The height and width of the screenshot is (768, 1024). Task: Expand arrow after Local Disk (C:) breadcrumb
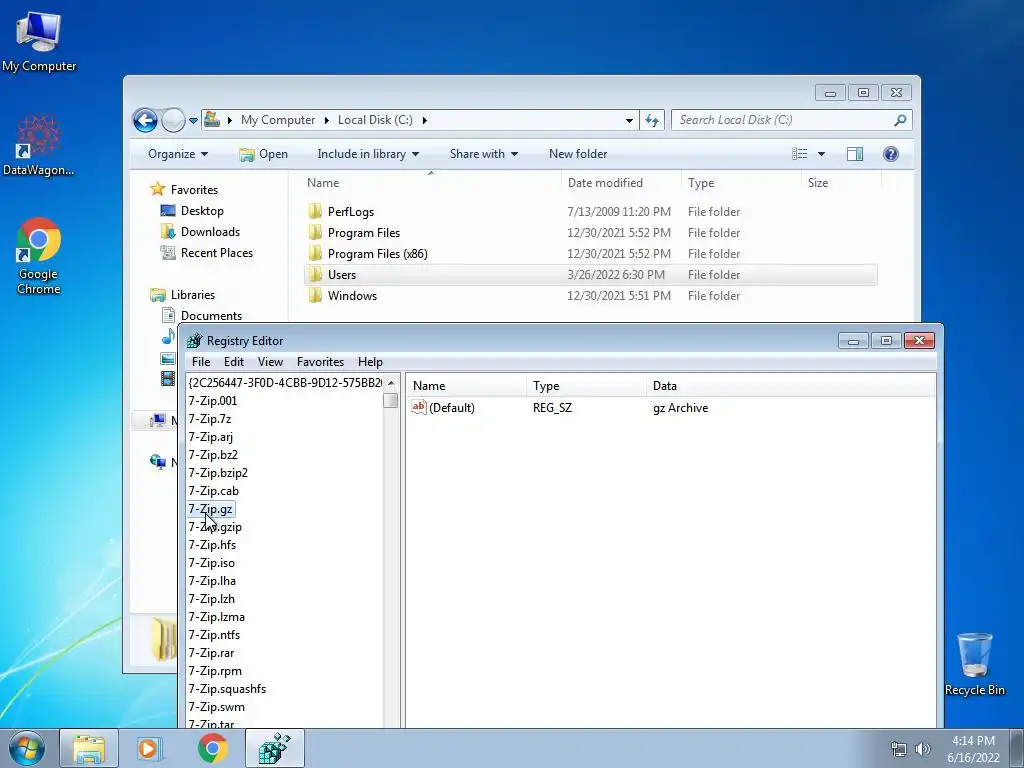click(424, 120)
